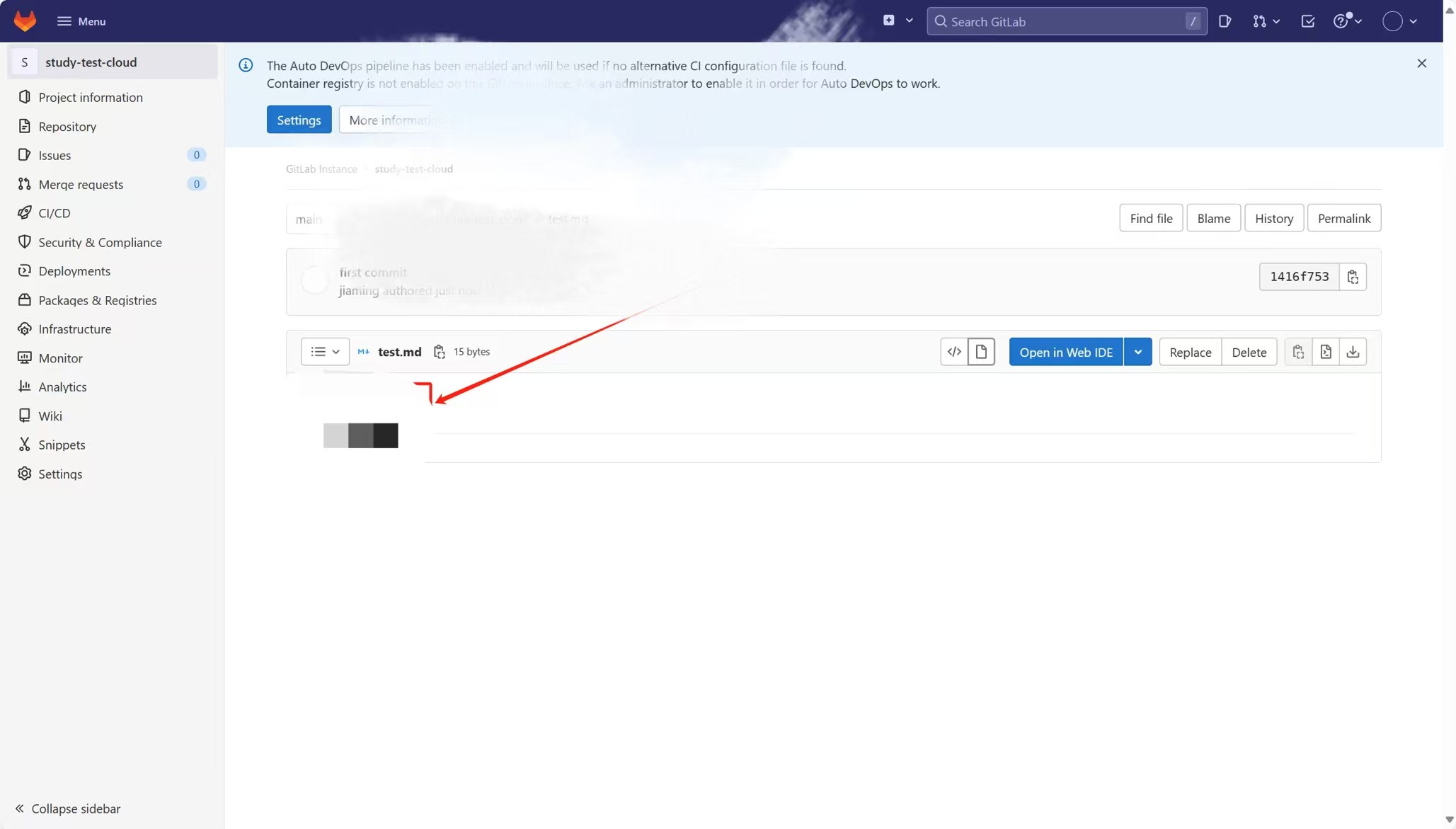This screenshot has width=1456, height=829.
Task: Copy the test.md file path
Action: (x=439, y=352)
